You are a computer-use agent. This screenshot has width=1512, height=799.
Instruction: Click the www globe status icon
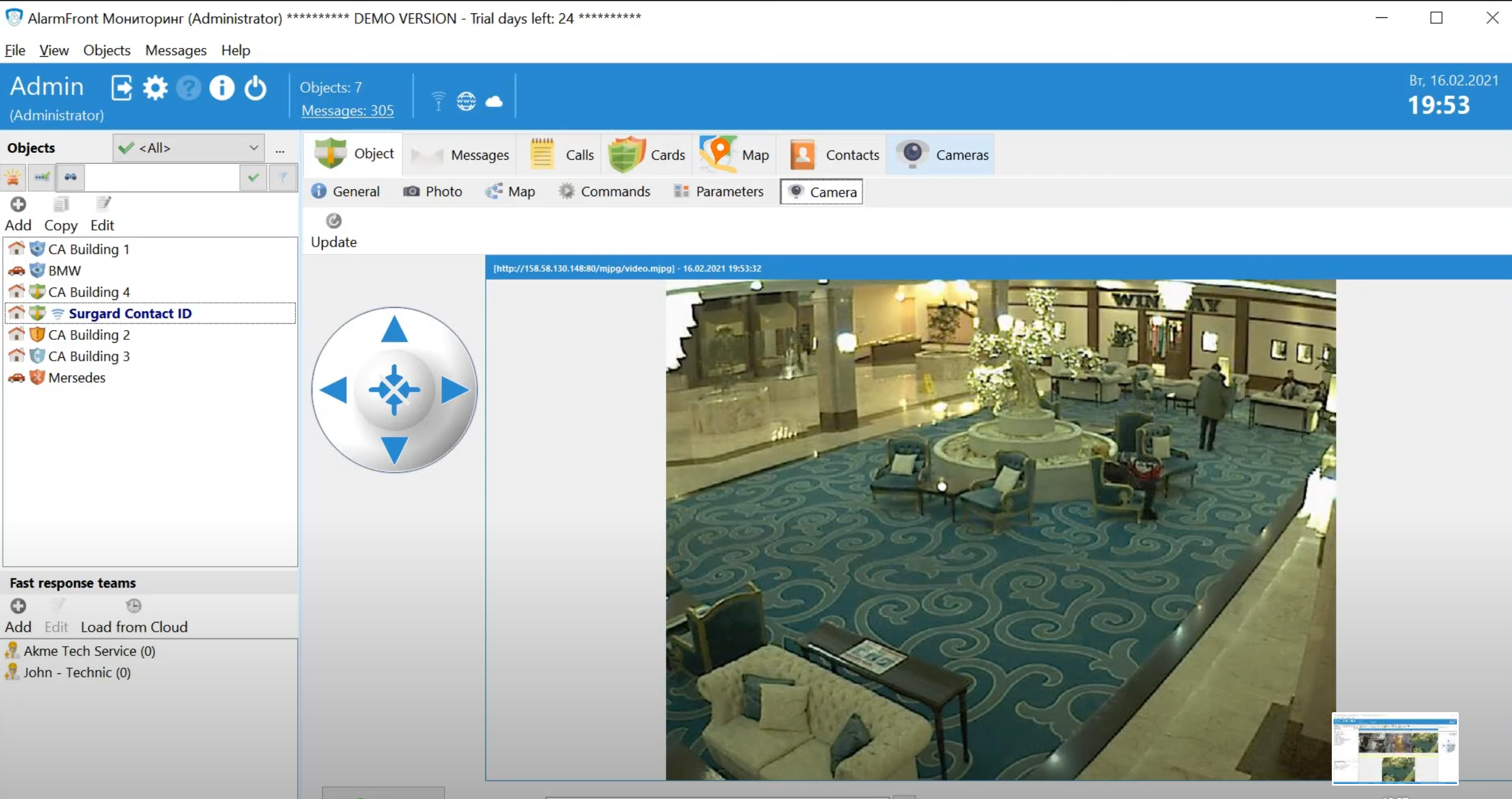466,101
